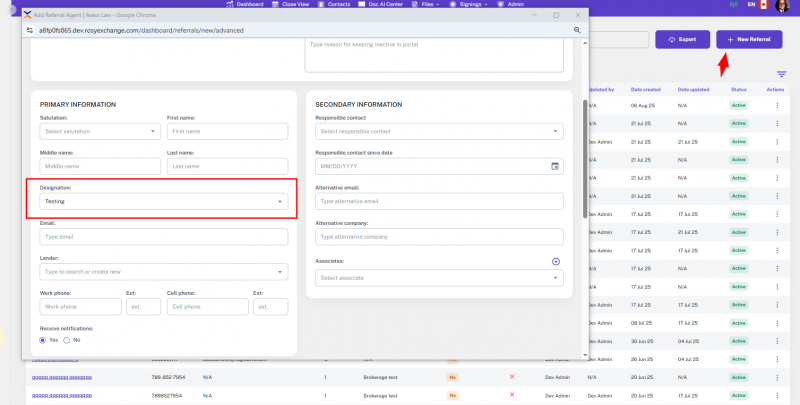Image resolution: width=800 pixels, height=405 pixels.
Task: Click the Export button
Action: coord(681,39)
